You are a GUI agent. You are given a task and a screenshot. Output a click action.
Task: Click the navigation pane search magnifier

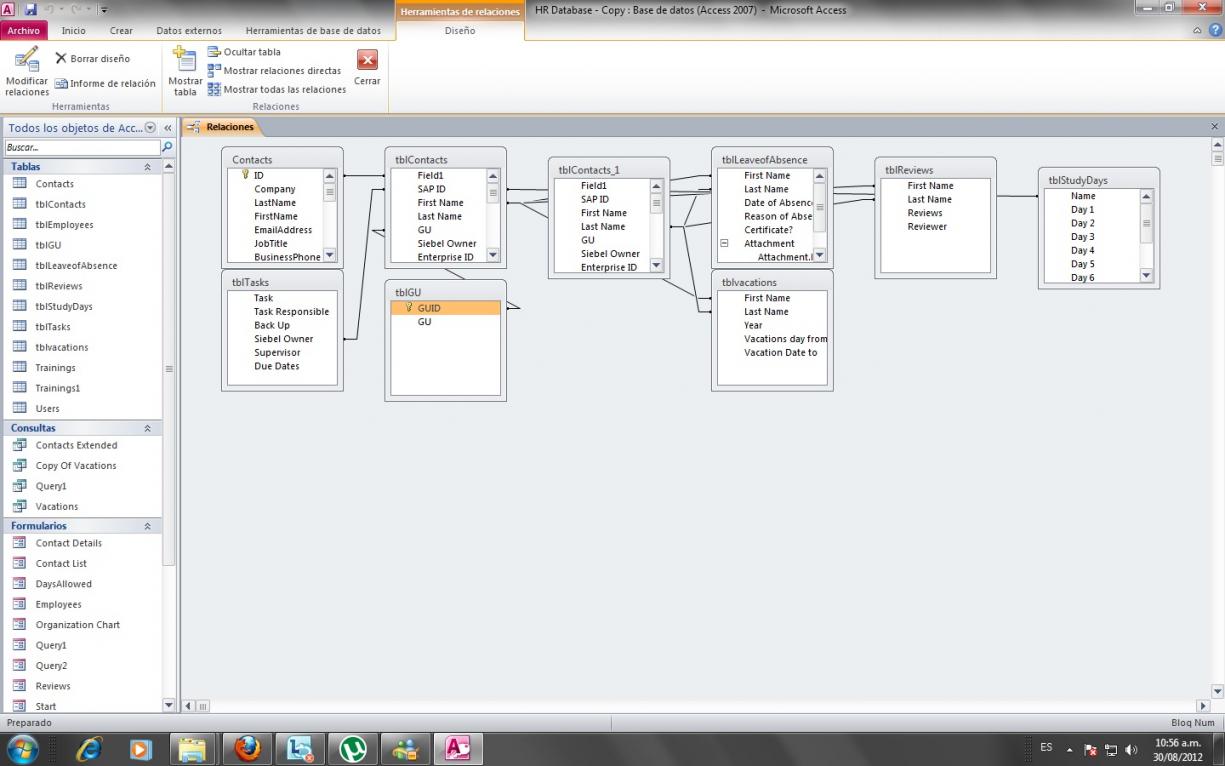[x=167, y=147]
